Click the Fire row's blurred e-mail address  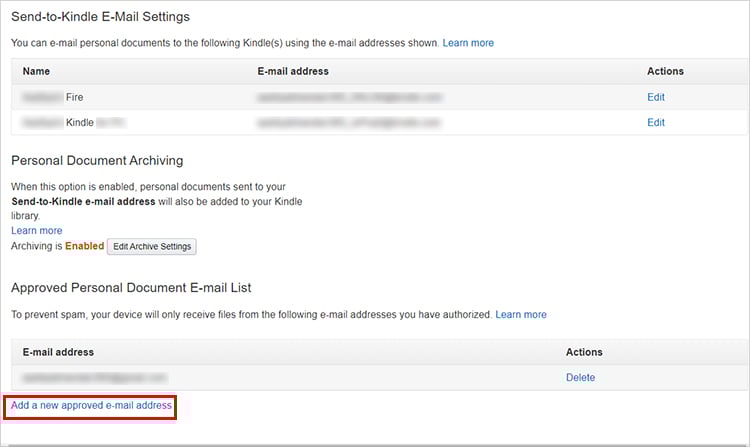[x=349, y=97]
